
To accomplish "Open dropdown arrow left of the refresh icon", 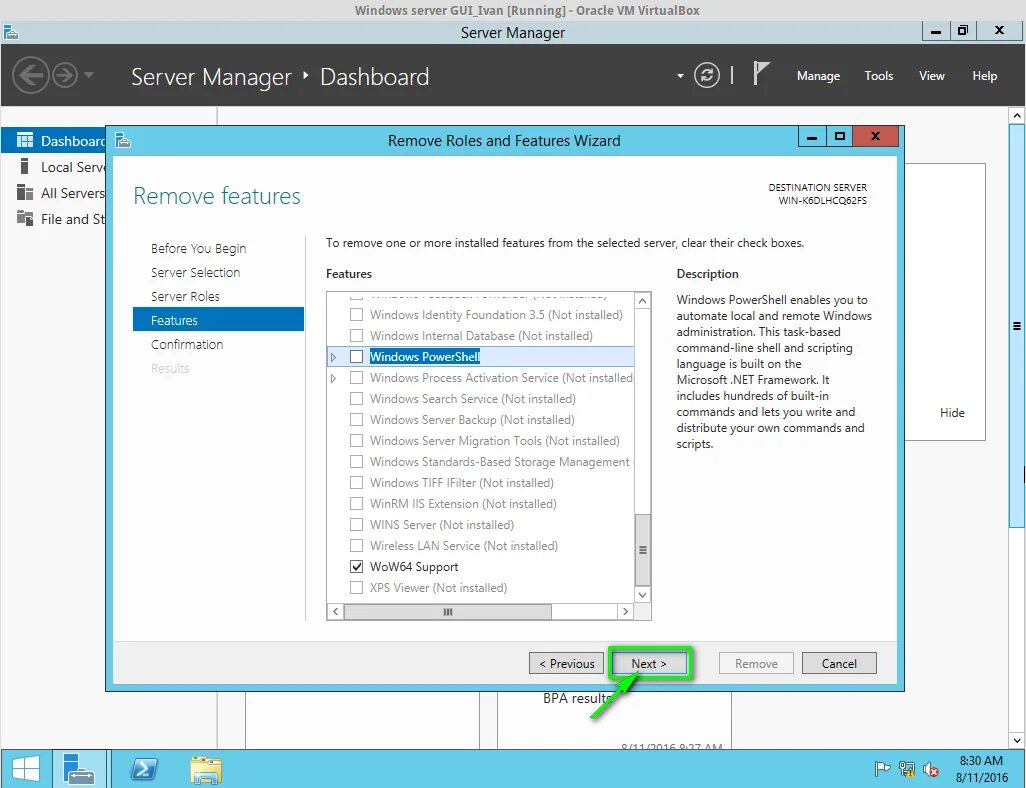I will (681, 76).
